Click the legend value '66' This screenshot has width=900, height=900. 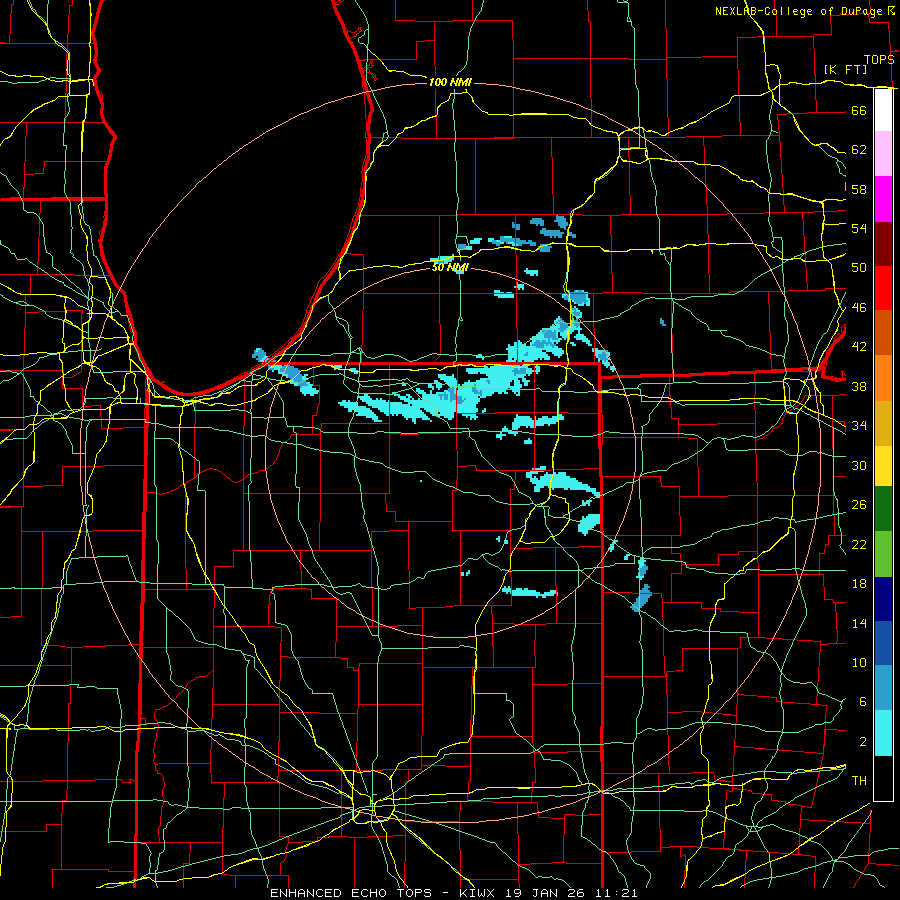click(859, 110)
